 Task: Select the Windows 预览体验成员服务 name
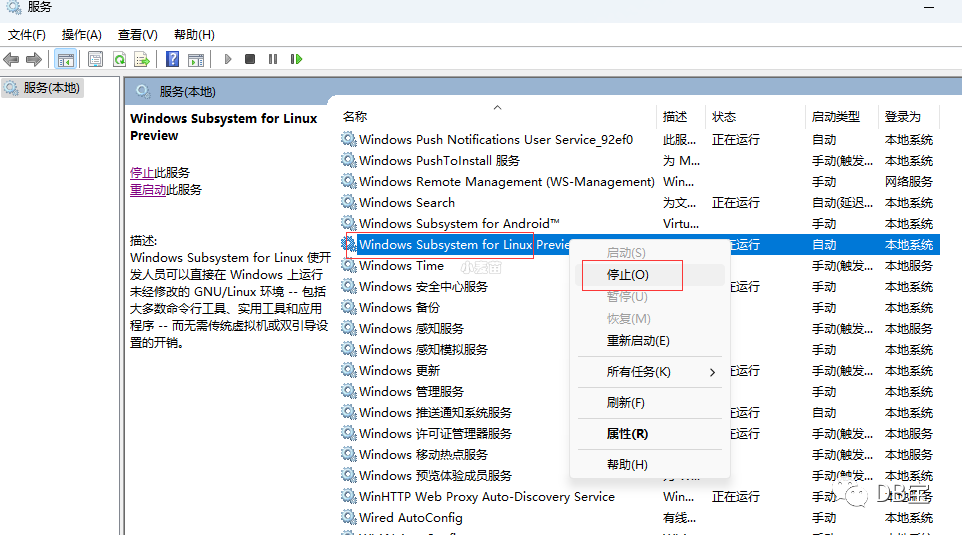click(436, 475)
